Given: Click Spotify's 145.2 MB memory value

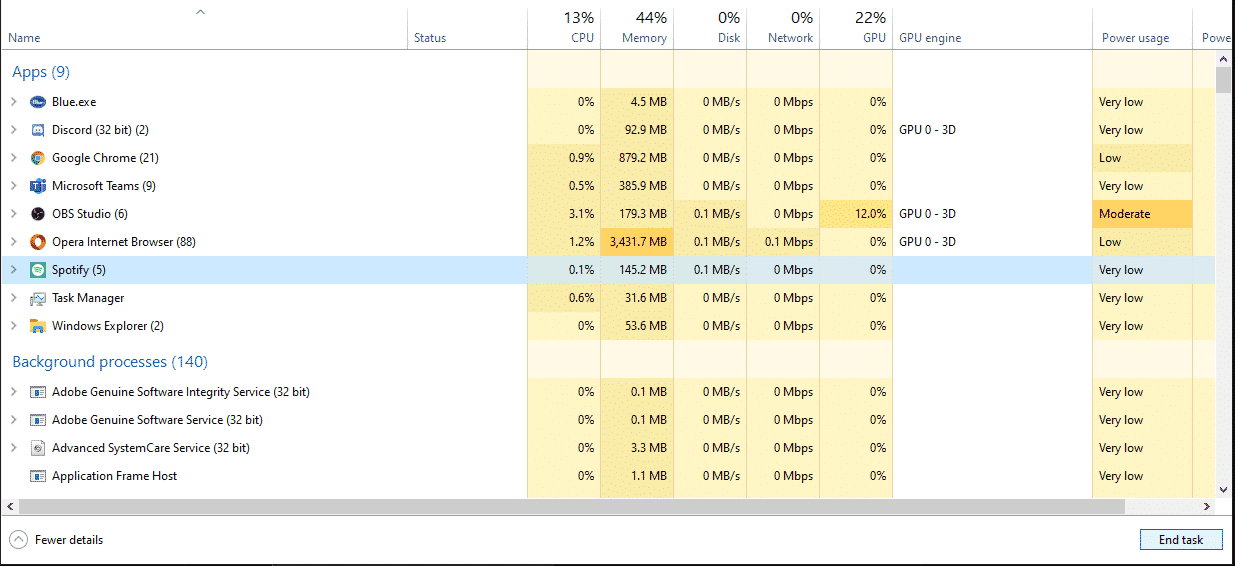Looking at the screenshot, I should [x=643, y=270].
